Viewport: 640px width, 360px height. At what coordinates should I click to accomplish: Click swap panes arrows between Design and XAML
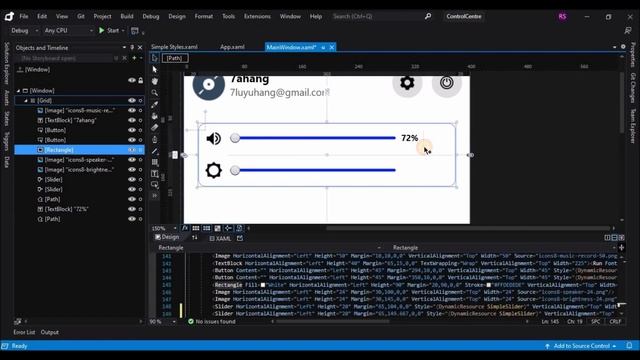coord(195,238)
